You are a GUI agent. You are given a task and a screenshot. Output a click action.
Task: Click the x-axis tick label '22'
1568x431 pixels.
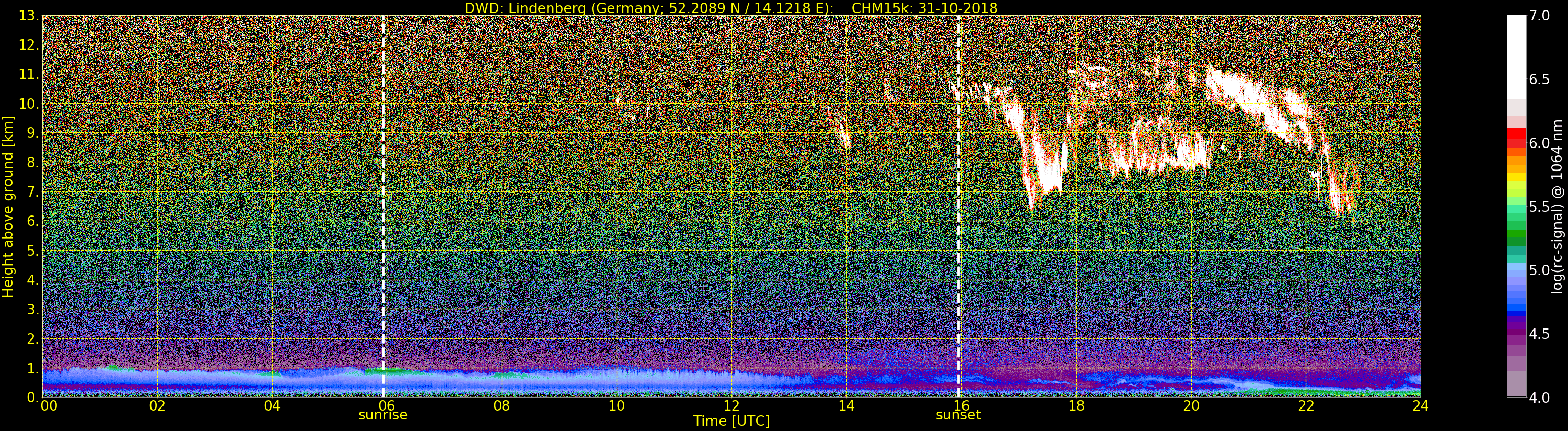[x=1306, y=405]
